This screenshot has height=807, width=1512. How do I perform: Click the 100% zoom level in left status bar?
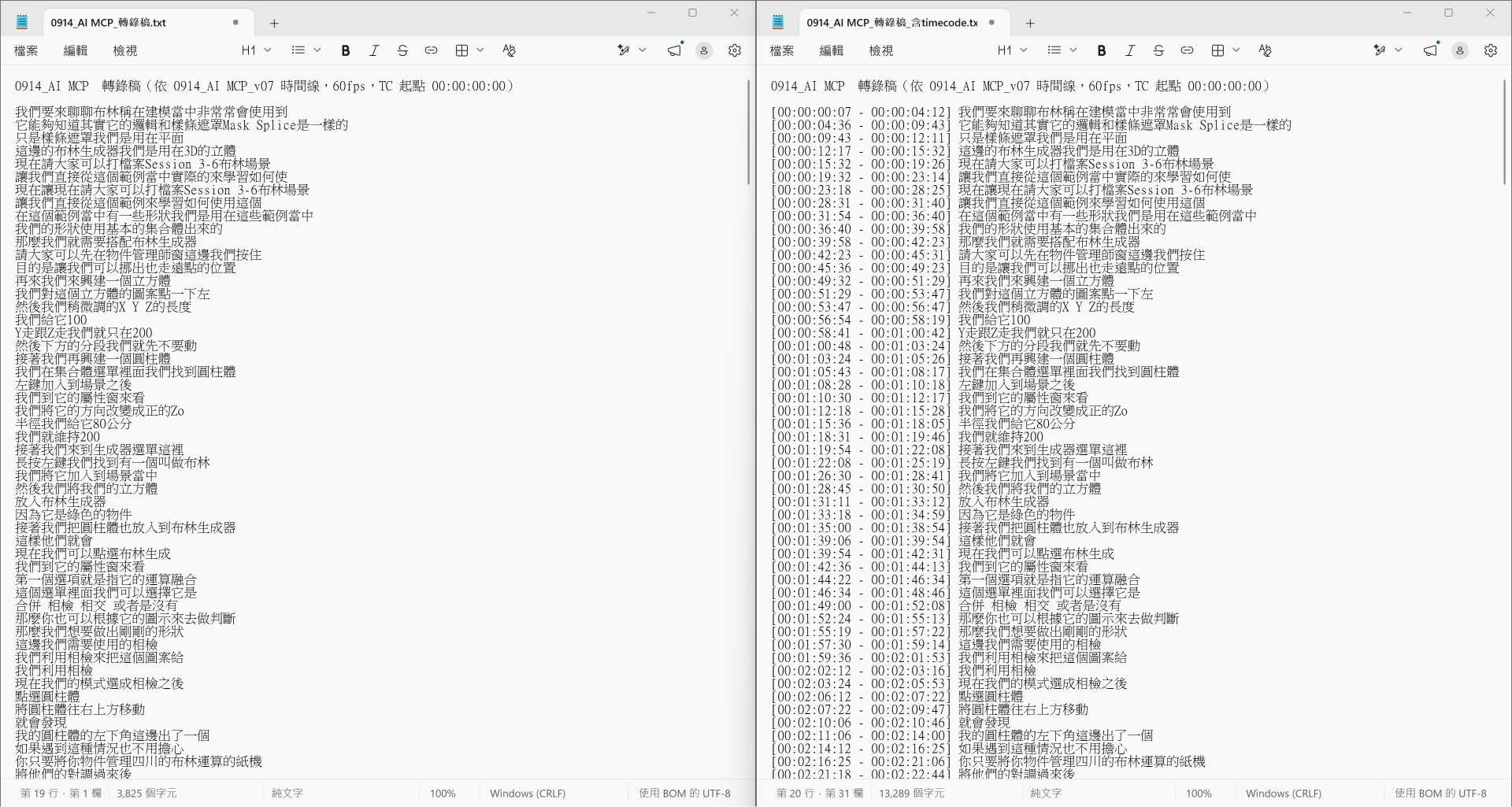coord(443,794)
